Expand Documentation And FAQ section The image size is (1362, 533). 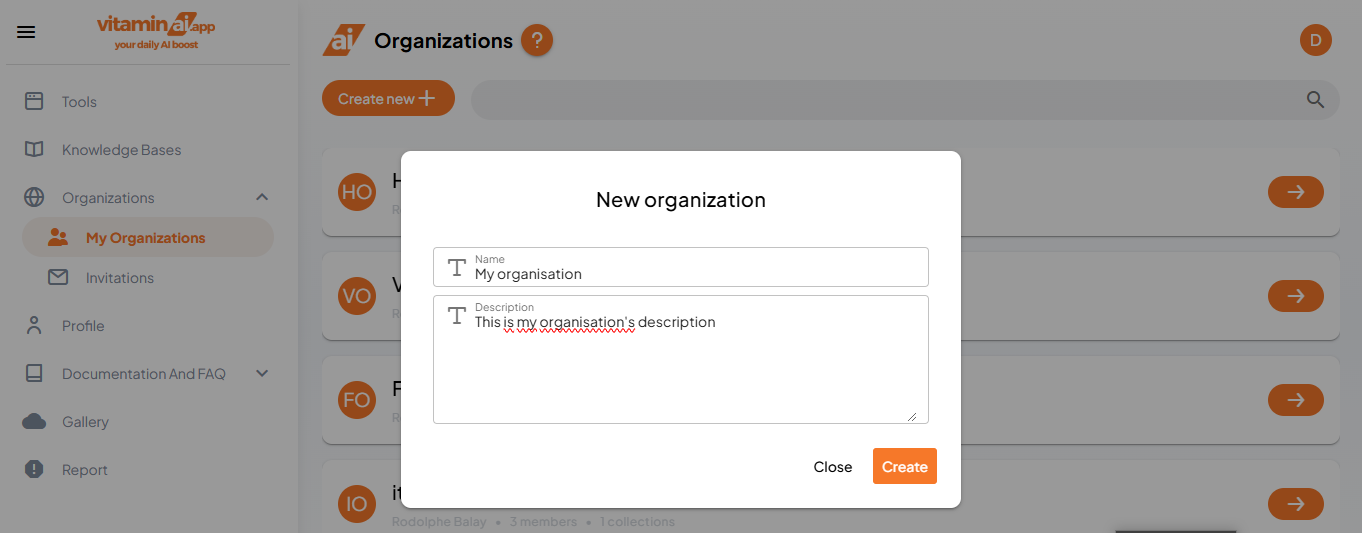point(262,374)
